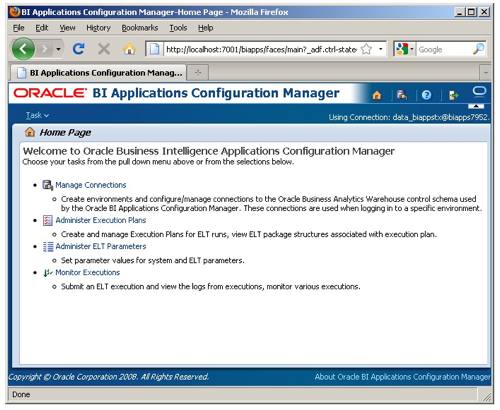Open the list all tabs dropdown
The image size is (500, 410).
tap(485, 73)
